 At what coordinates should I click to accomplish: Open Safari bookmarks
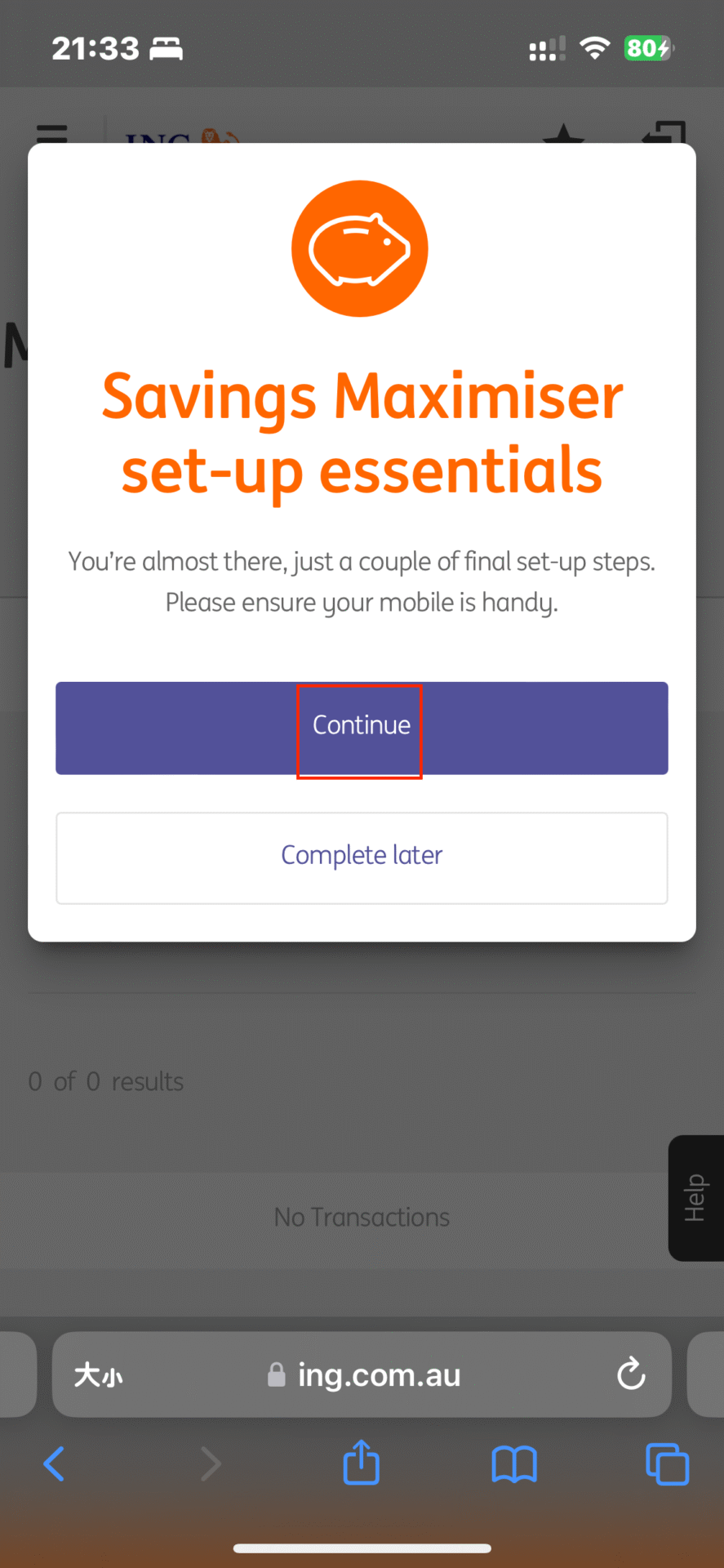click(x=514, y=1463)
